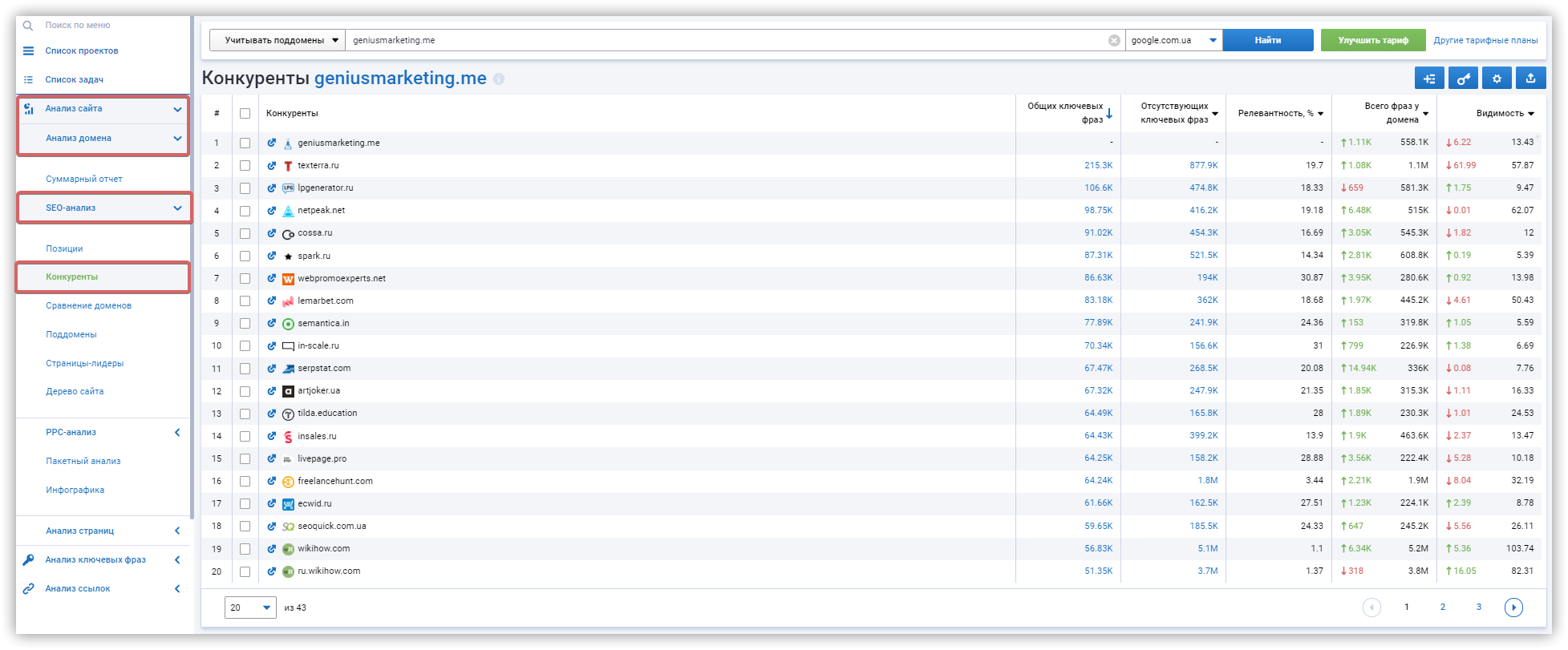Expand the PPC-анализ section chevron
The image size is (1568, 650).
[177, 433]
